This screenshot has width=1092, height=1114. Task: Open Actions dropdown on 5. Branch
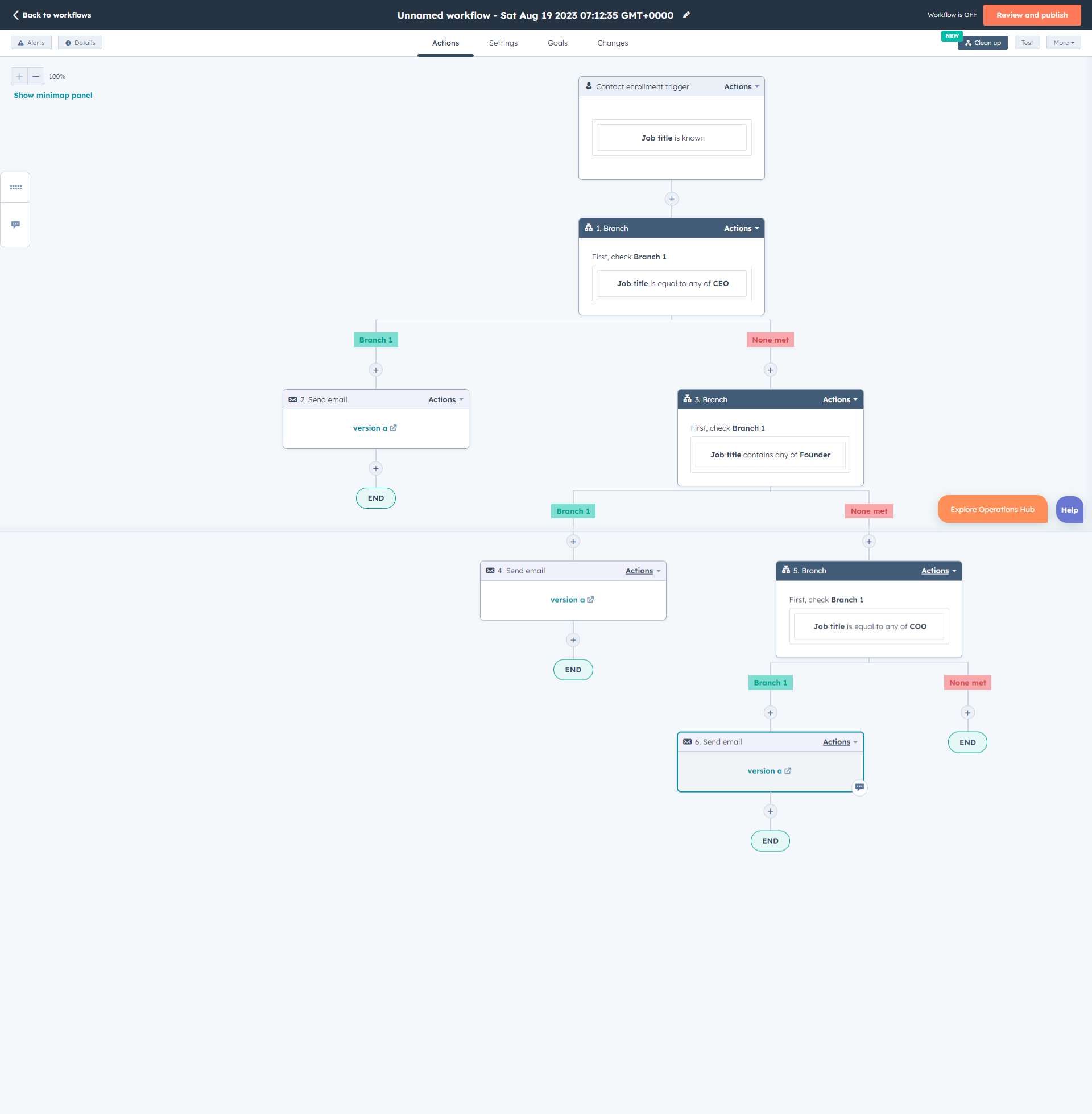coord(938,570)
